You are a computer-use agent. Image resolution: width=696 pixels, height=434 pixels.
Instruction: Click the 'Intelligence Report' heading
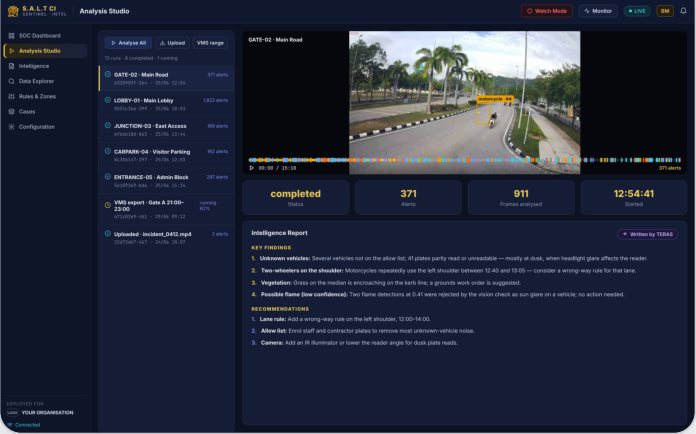click(279, 233)
